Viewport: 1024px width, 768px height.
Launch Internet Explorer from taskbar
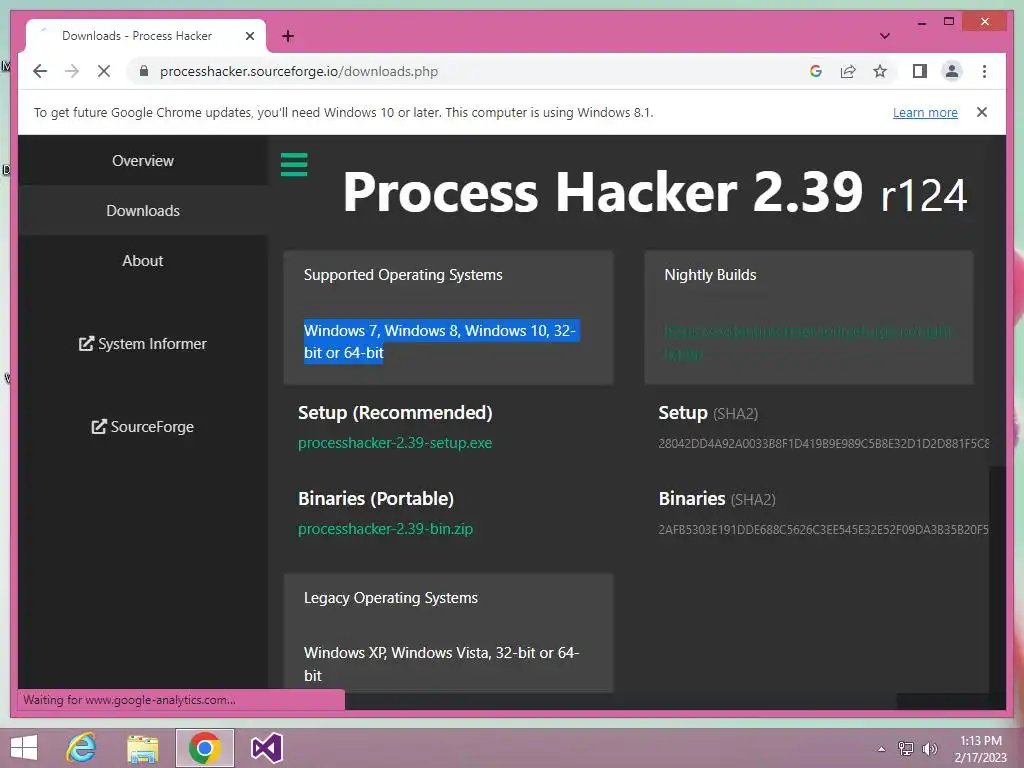click(82, 748)
